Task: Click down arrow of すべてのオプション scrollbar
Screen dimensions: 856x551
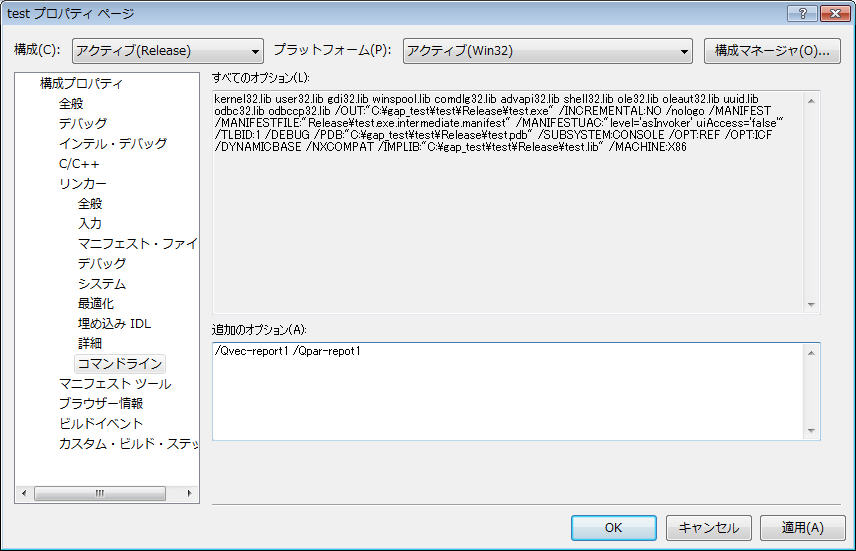Action: [811, 305]
